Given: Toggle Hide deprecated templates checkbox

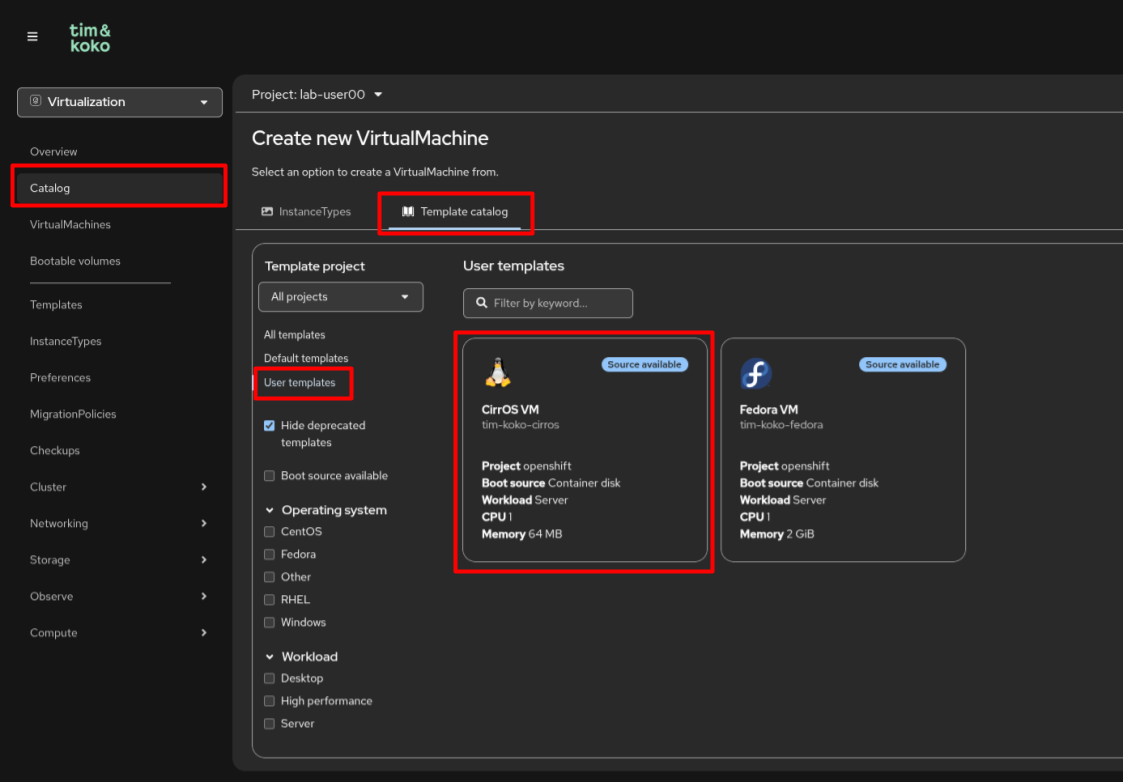Looking at the screenshot, I should point(269,425).
